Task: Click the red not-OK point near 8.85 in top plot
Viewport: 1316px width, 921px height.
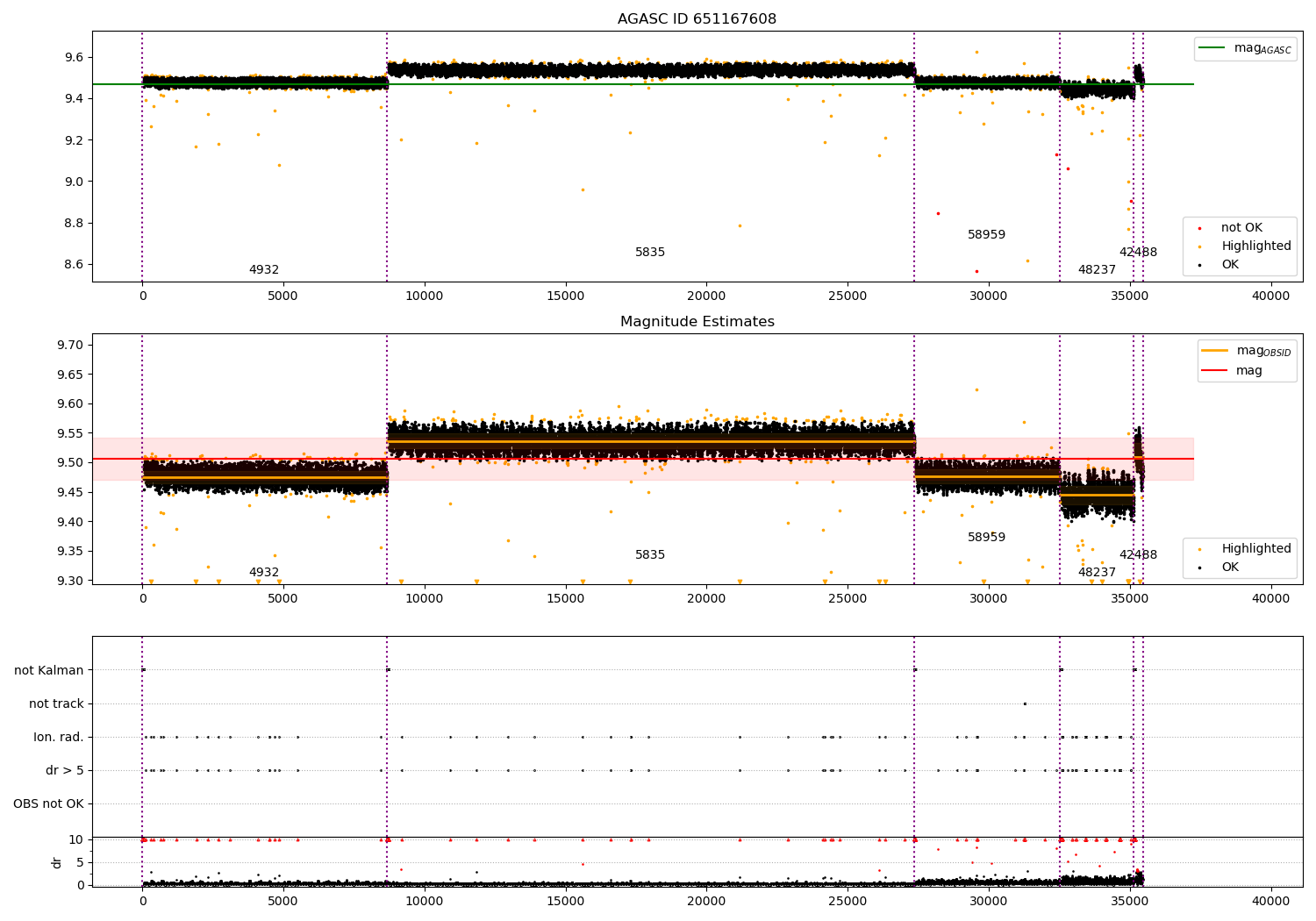Action: 938,213
